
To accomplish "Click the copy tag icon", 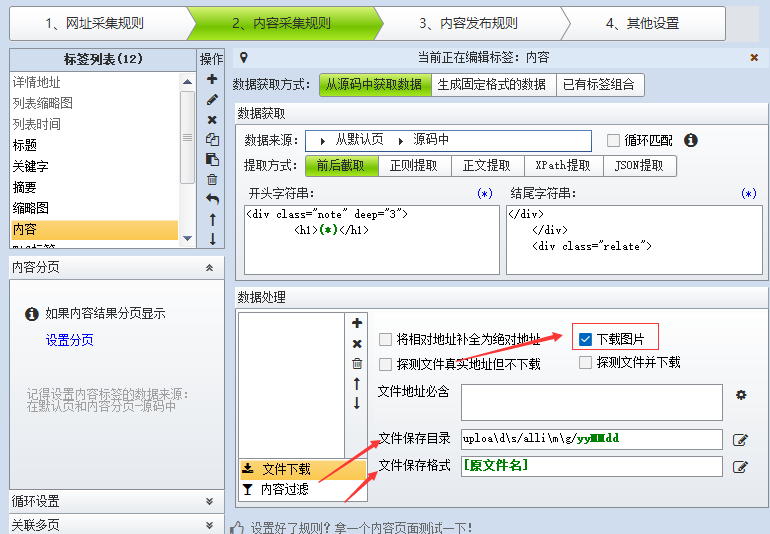I will (x=212, y=140).
